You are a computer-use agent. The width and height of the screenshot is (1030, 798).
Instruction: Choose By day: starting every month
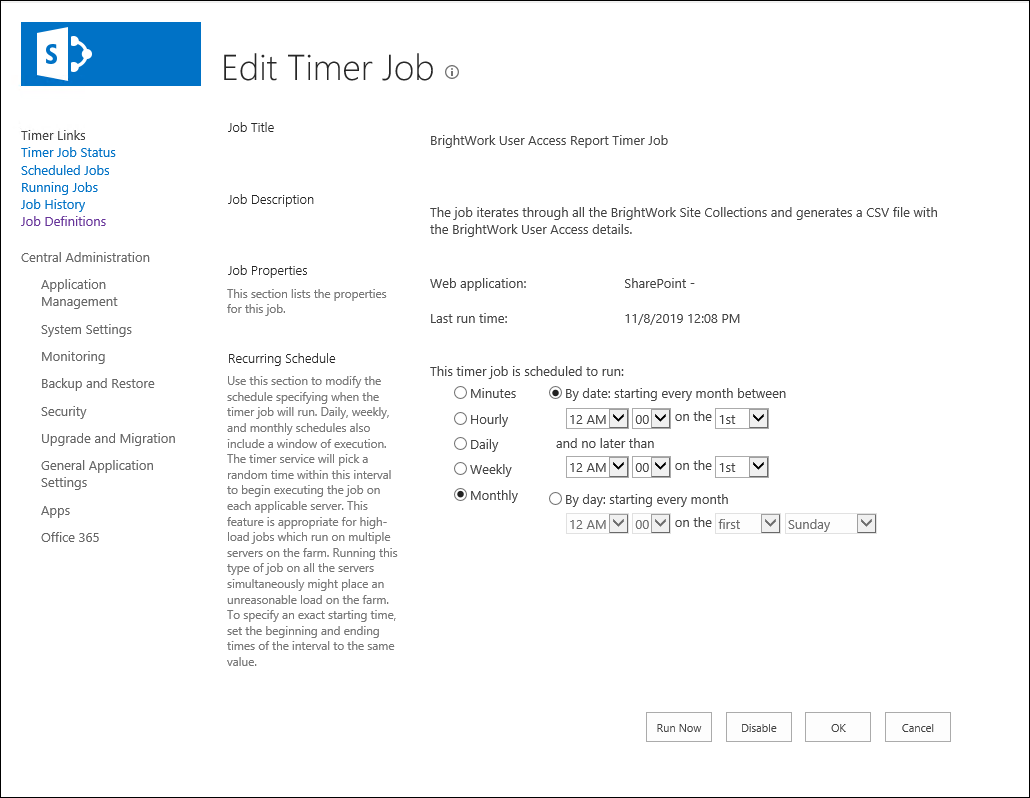click(555, 499)
